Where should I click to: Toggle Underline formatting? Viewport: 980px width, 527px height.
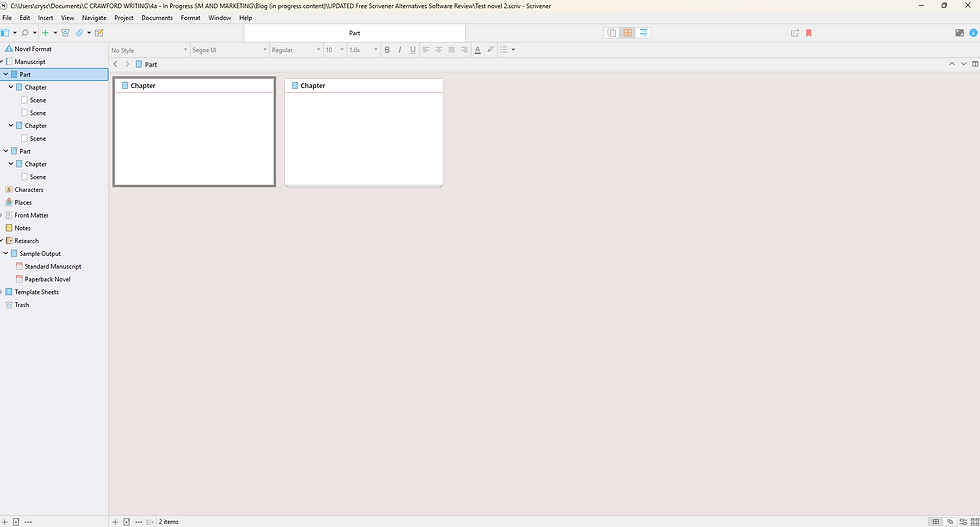412,49
